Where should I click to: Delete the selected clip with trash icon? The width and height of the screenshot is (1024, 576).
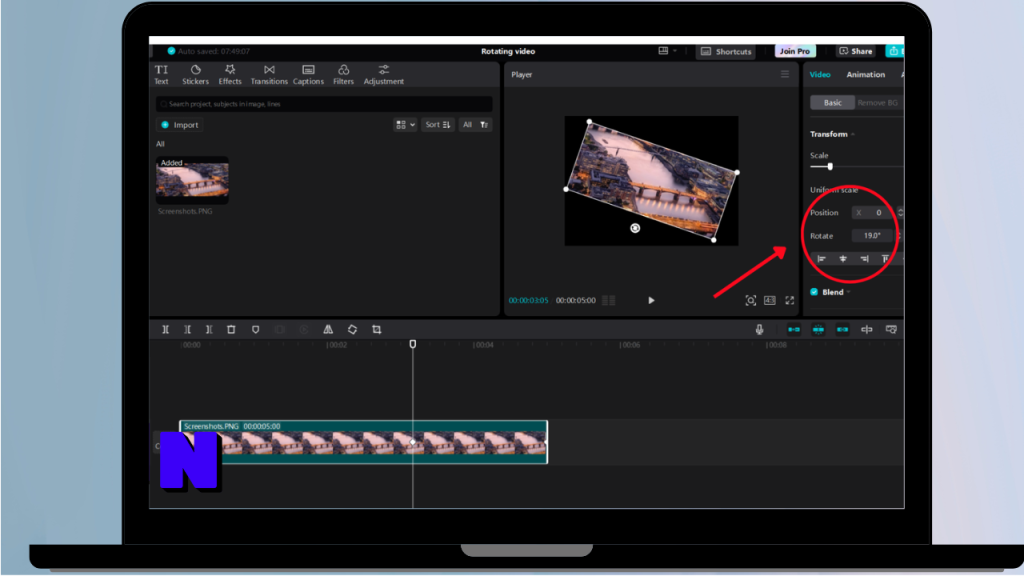pos(231,330)
